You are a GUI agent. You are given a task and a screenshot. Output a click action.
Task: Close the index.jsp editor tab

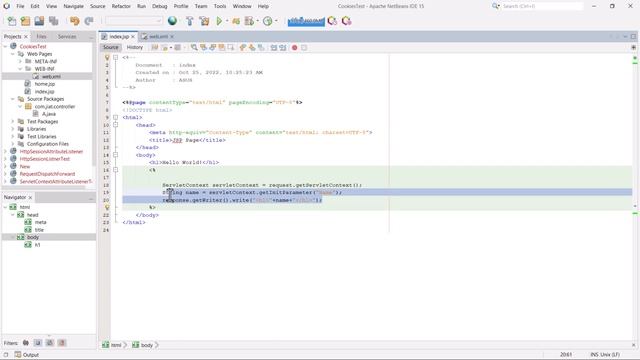coord(133,37)
